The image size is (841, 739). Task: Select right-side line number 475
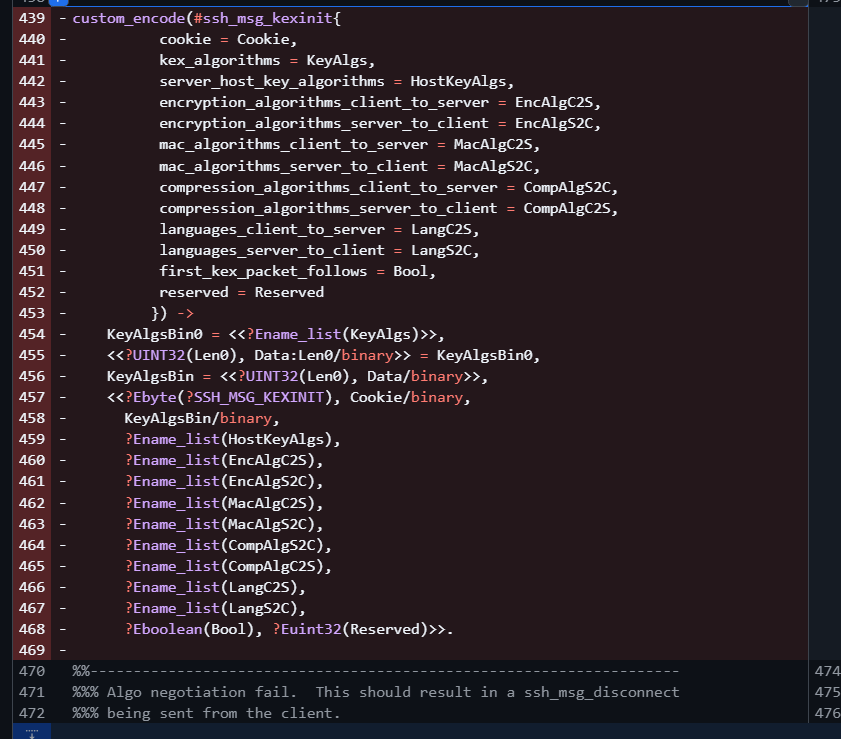827,692
